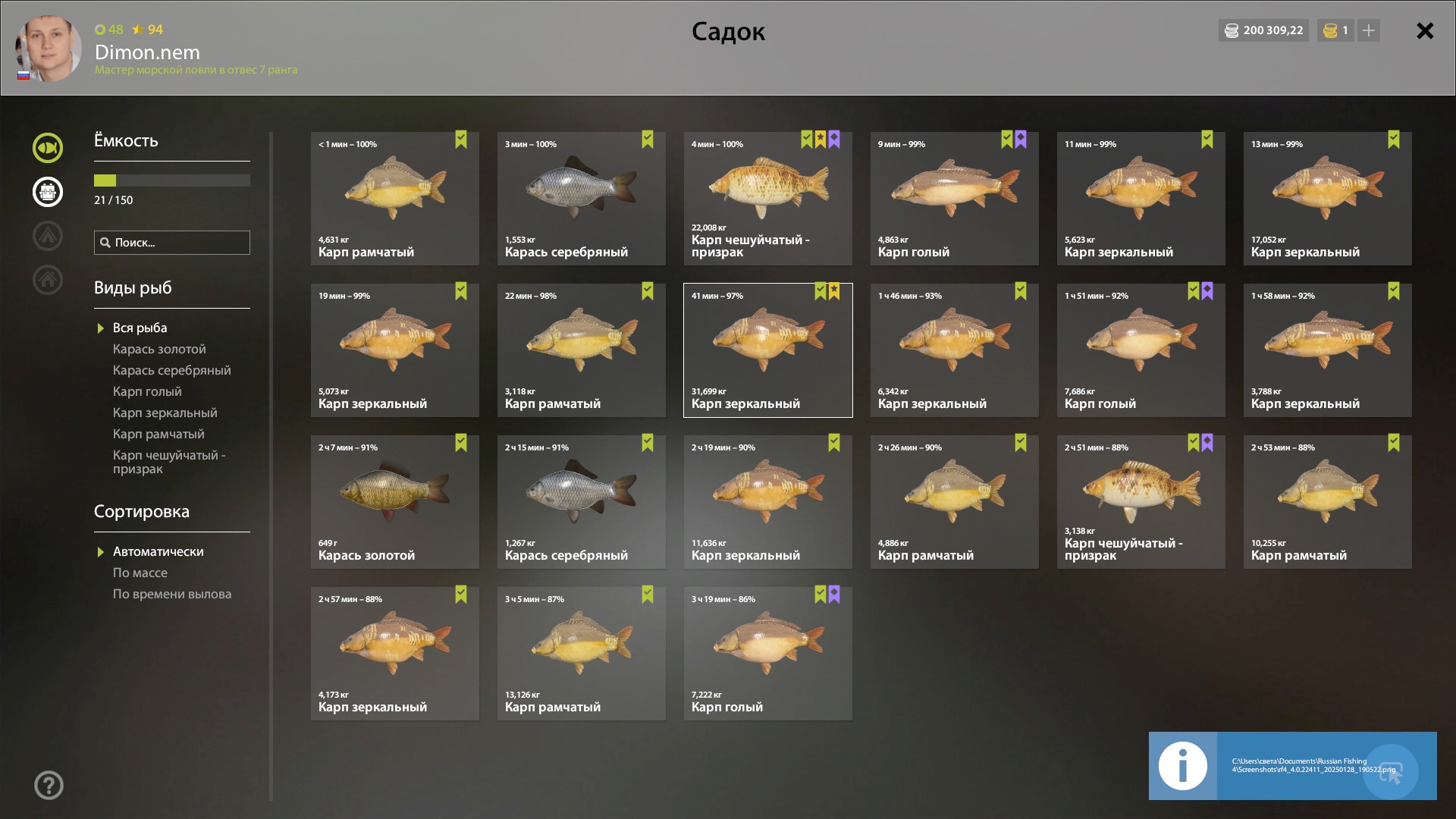Toggle star marker on 31,699 кг Карп зеркальный
Viewport: 1456px width, 819px height.
coord(834,291)
